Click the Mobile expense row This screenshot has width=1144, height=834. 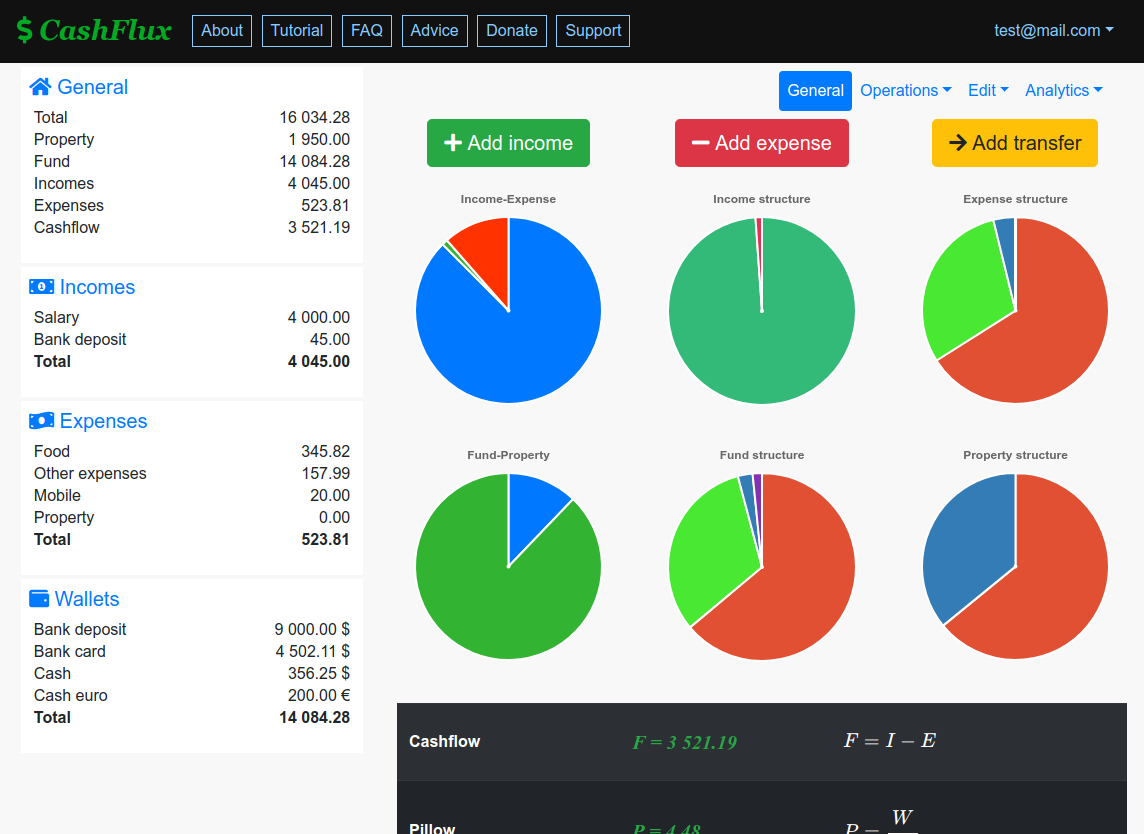click(x=191, y=495)
